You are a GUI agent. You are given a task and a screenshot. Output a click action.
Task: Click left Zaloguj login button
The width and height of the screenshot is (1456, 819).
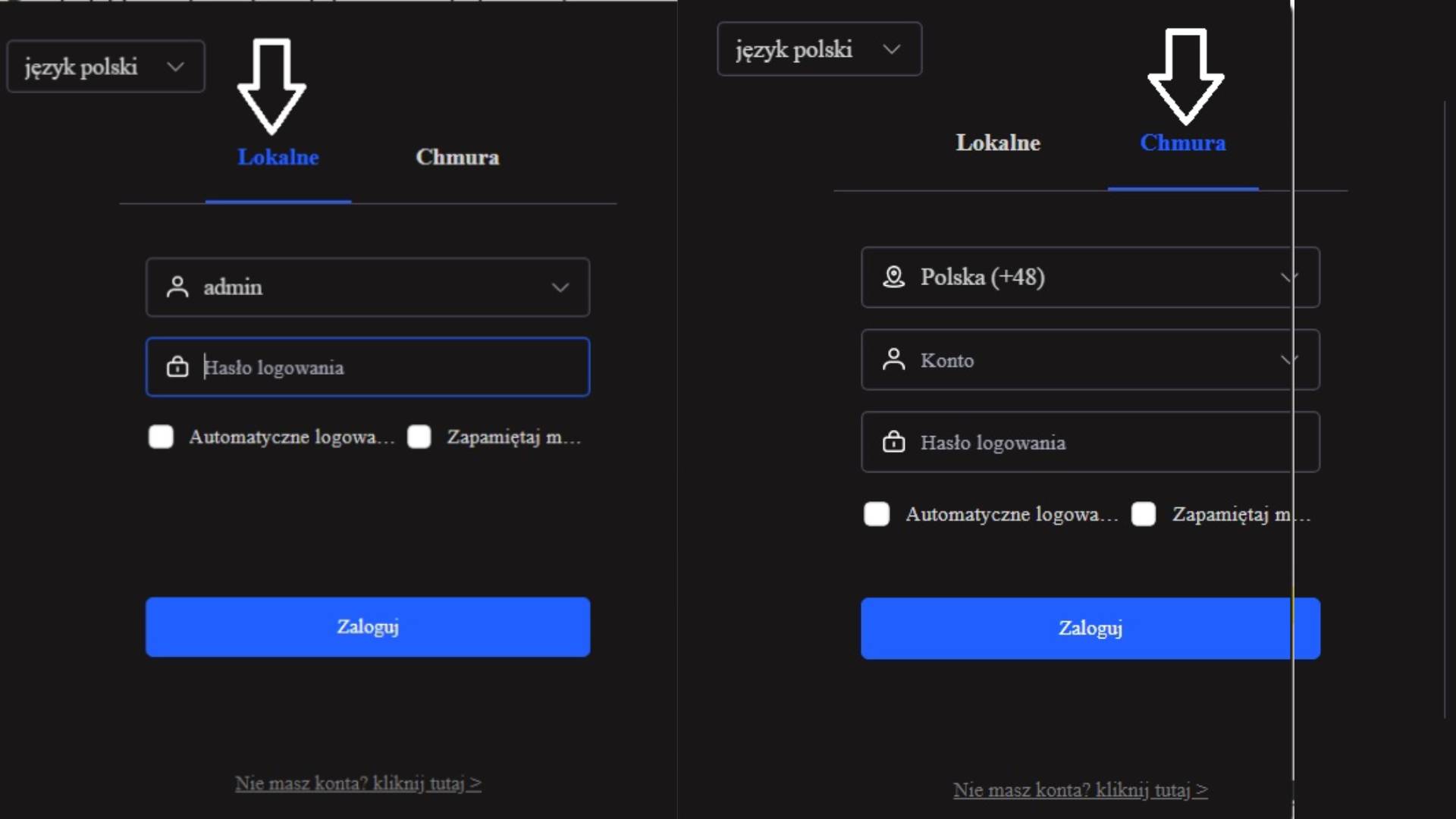(368, 626)
